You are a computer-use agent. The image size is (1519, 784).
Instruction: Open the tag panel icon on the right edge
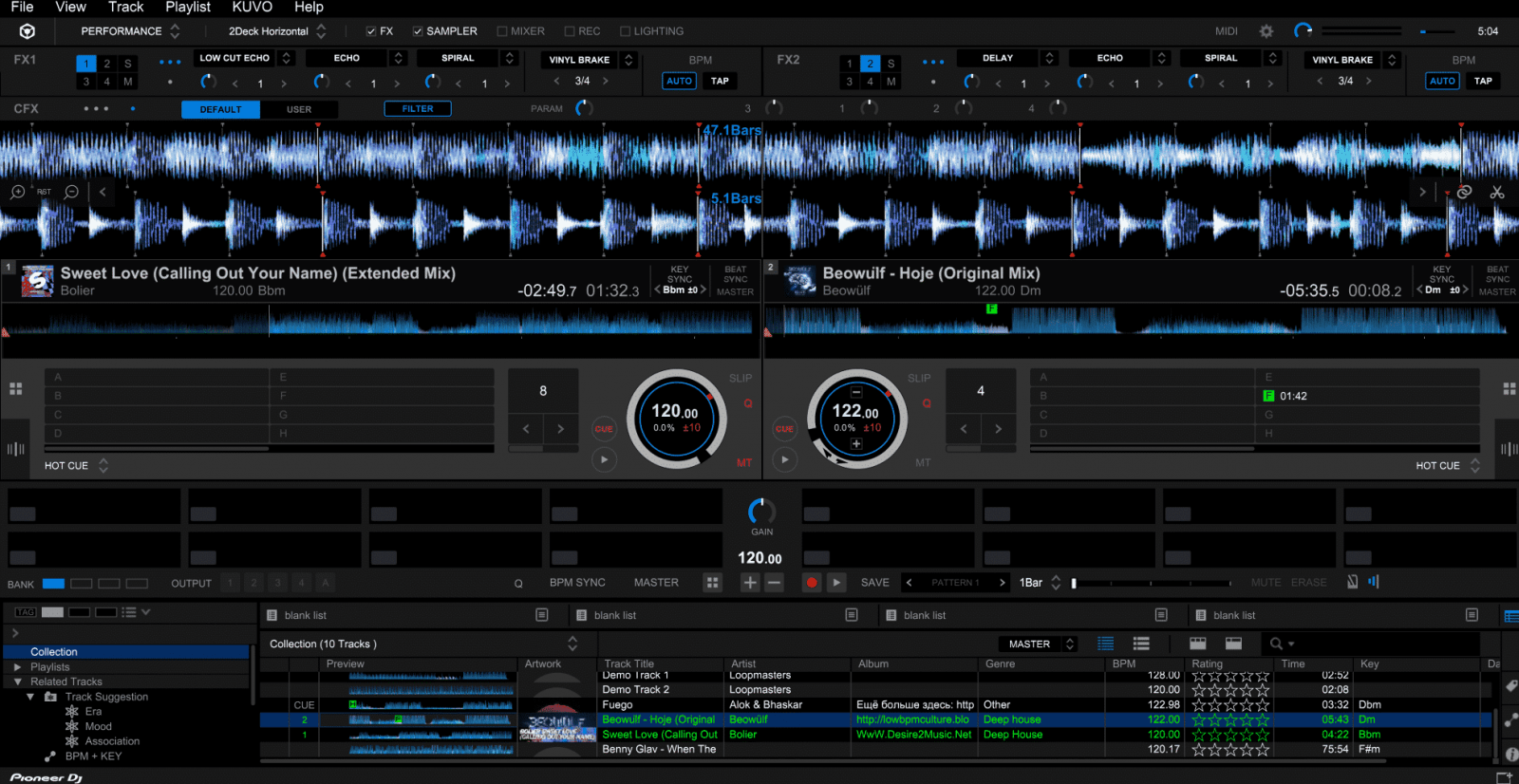click(1510, 686)
